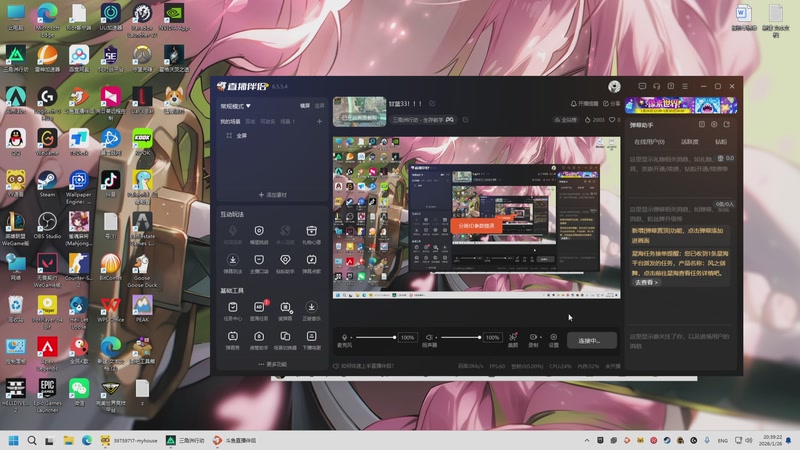This screenshot has width=800, height=450.
Task: Pop out the 弹幕助手 panel icon
Action: (x=727, y=124)
